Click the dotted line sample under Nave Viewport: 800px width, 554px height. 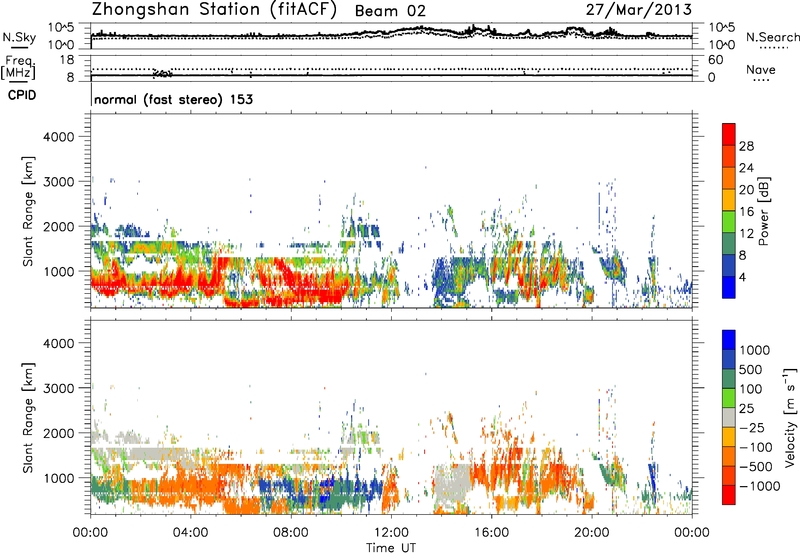pos(762,80)
